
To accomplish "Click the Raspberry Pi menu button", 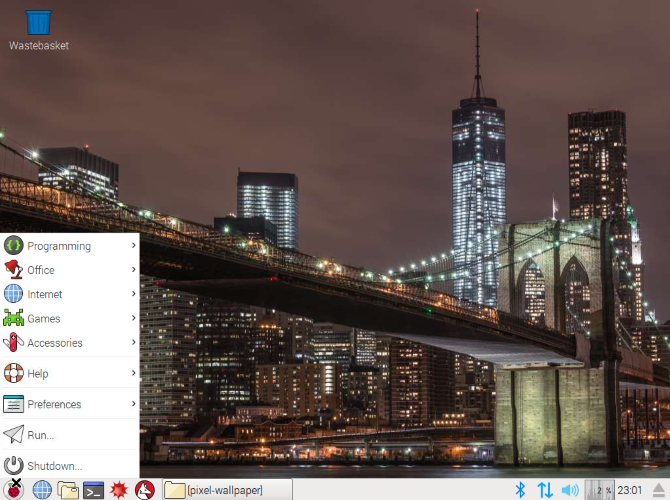I will (x=14, y=489).
